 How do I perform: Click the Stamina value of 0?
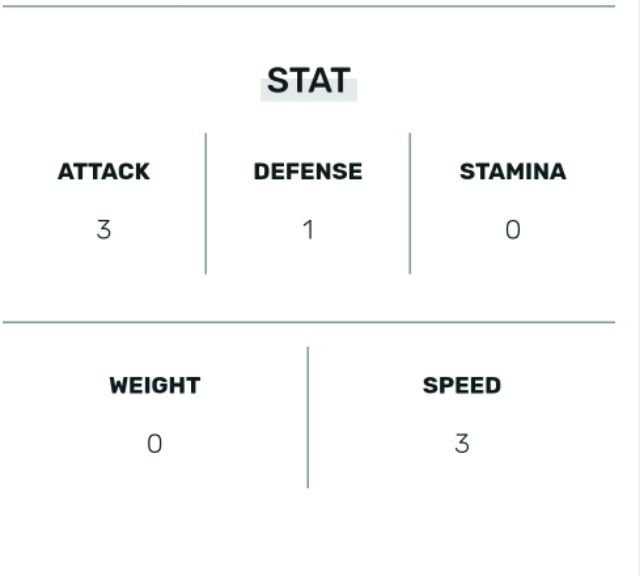tap(512, 230)
